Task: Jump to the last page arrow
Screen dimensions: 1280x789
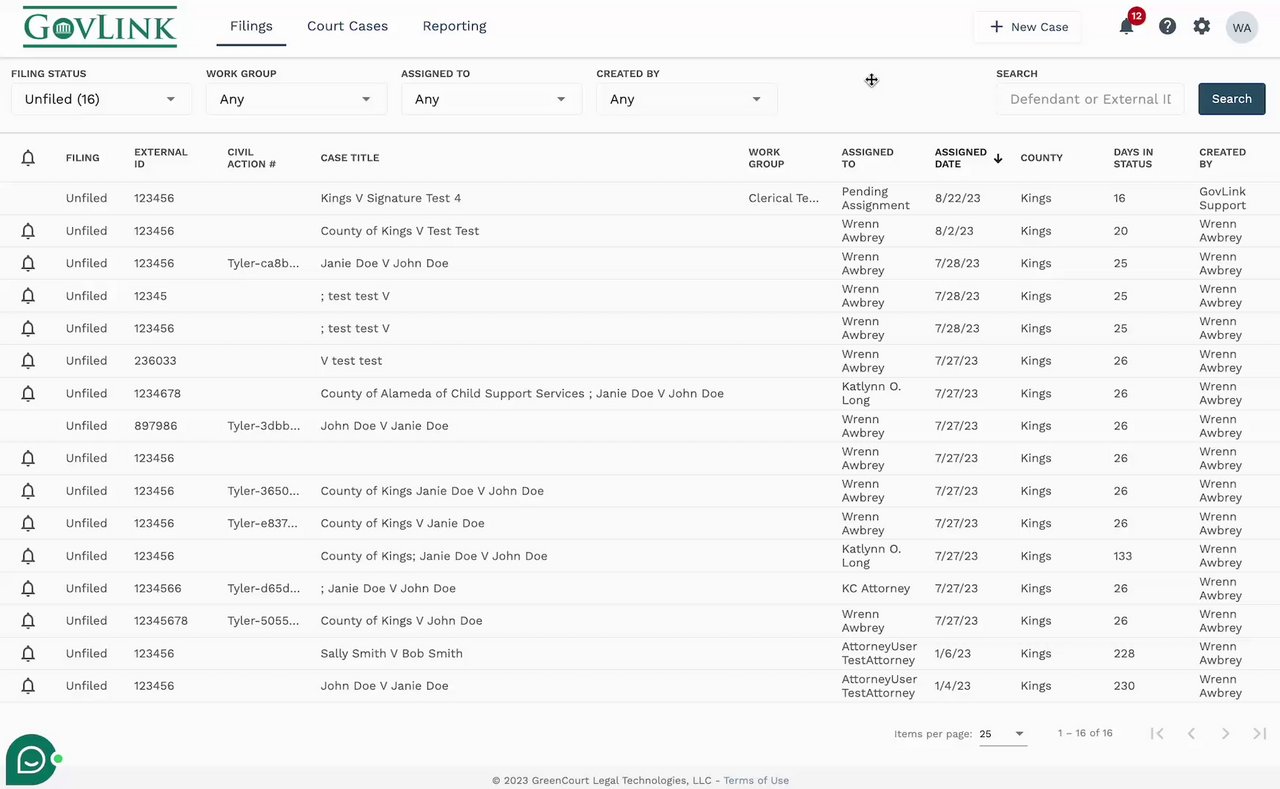Action: [1259, 733]
